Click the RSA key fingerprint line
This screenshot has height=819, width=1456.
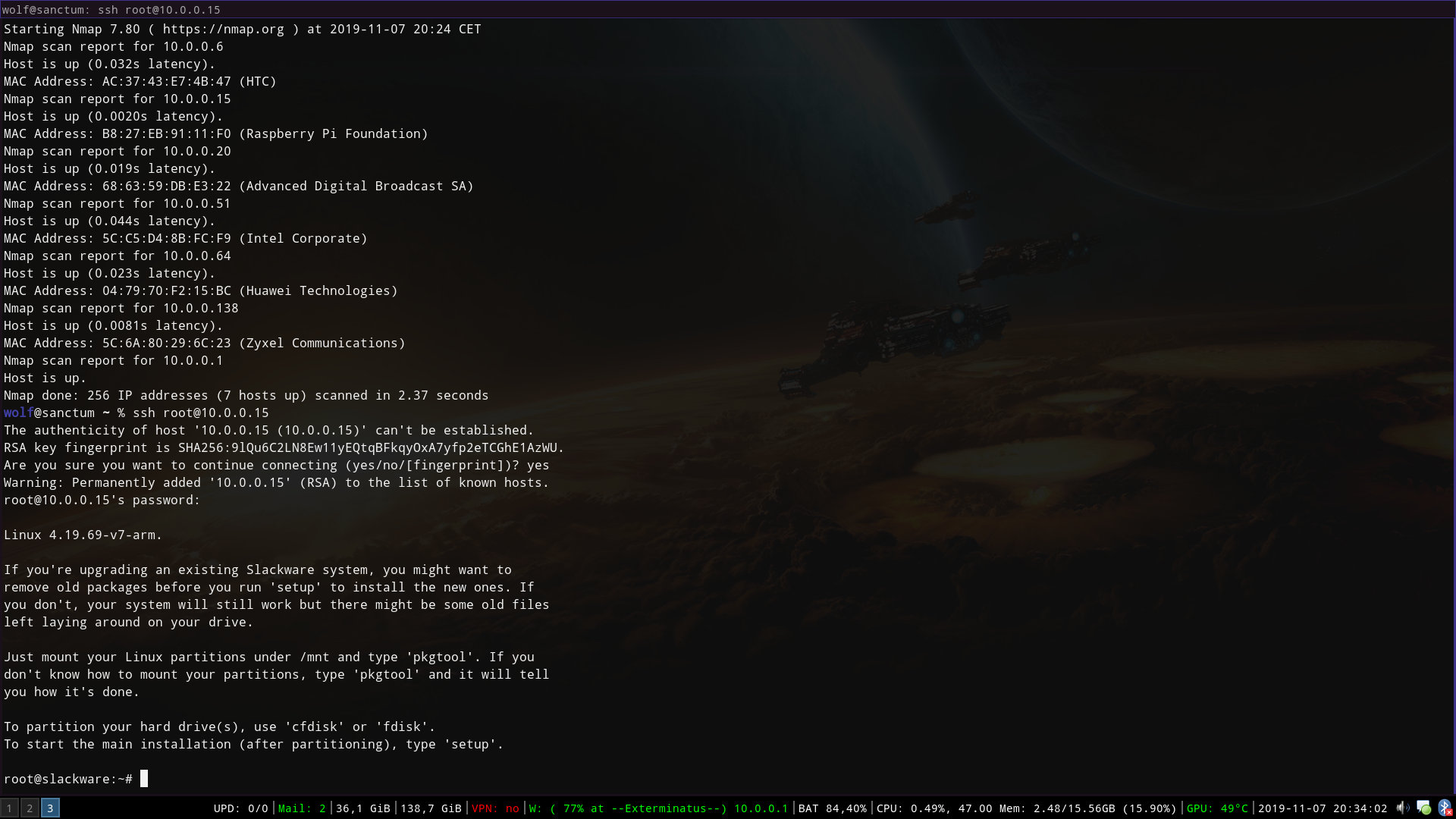point(284,447)
